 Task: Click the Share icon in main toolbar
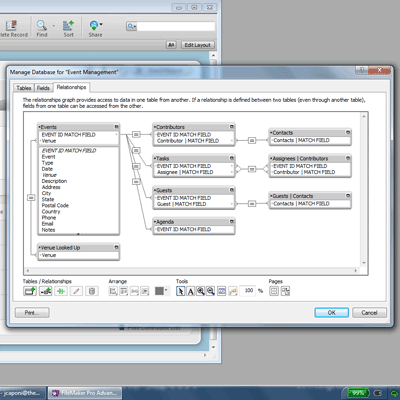[x=94, y=26]
